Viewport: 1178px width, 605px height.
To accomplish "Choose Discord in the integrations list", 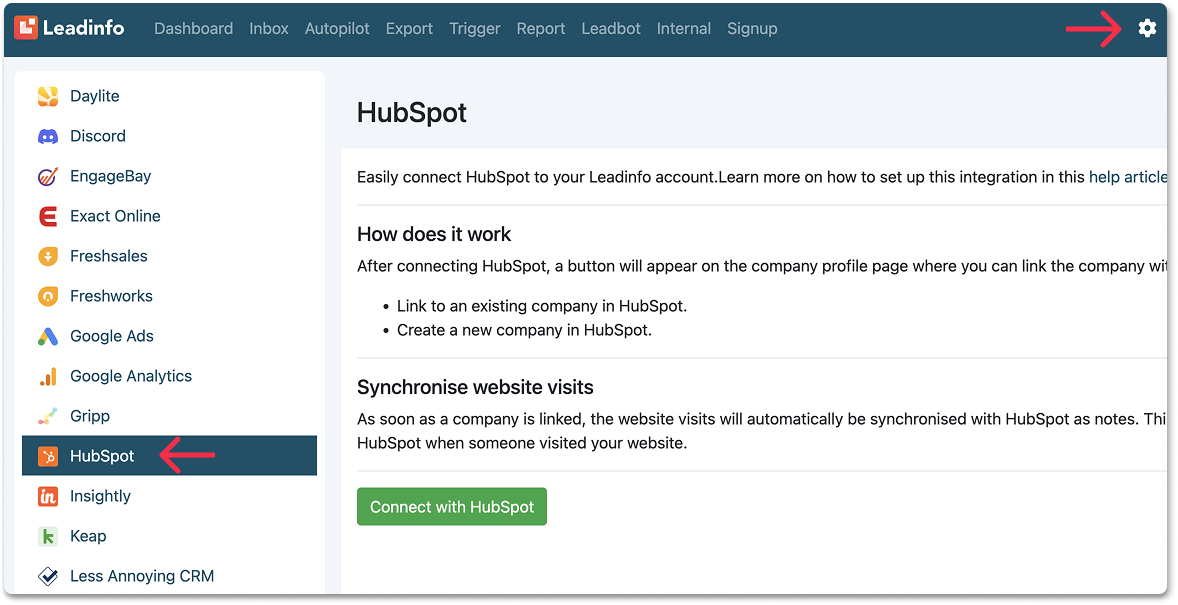I will point(98,136).
